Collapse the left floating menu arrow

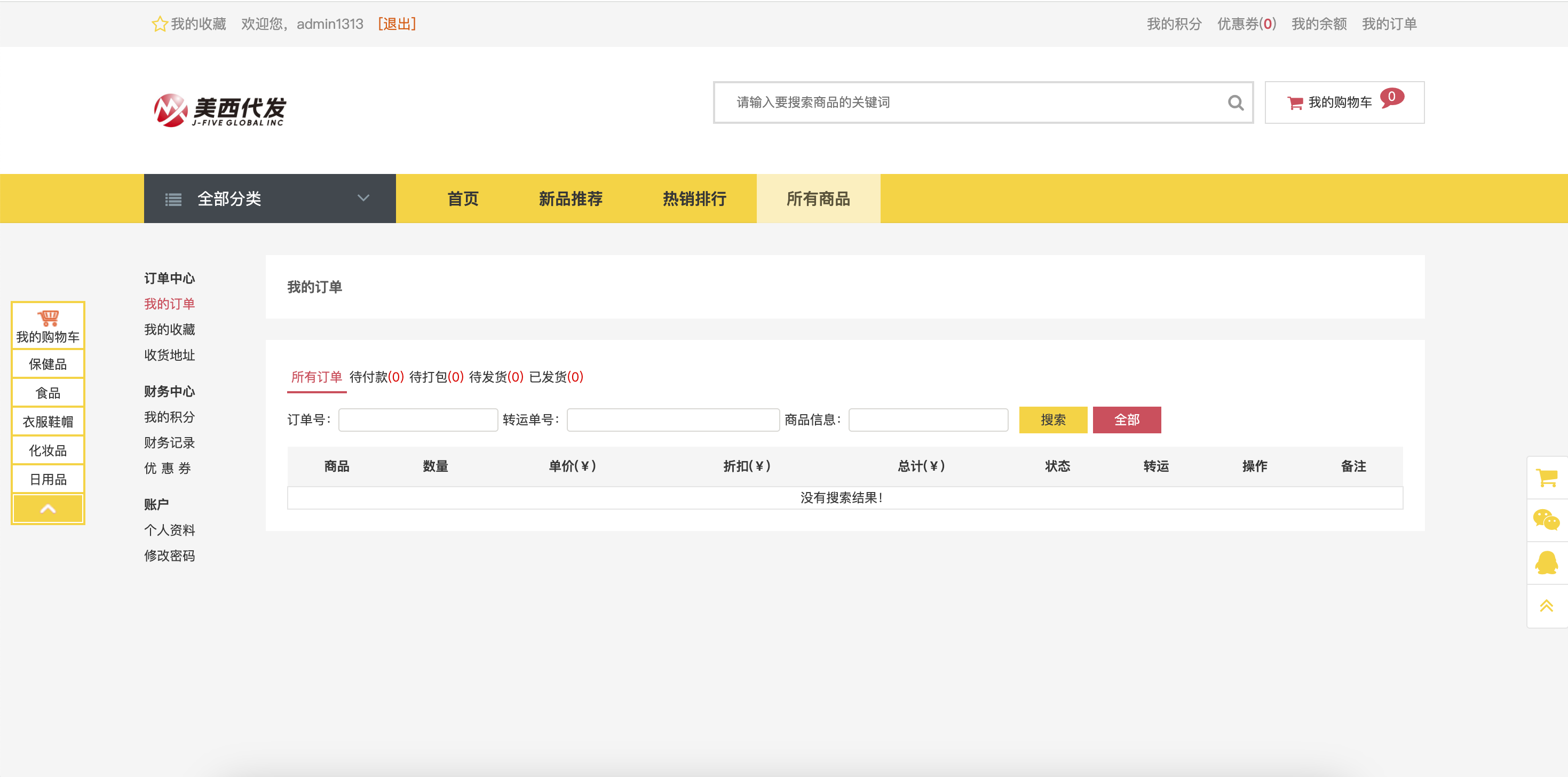coord(48,509)
